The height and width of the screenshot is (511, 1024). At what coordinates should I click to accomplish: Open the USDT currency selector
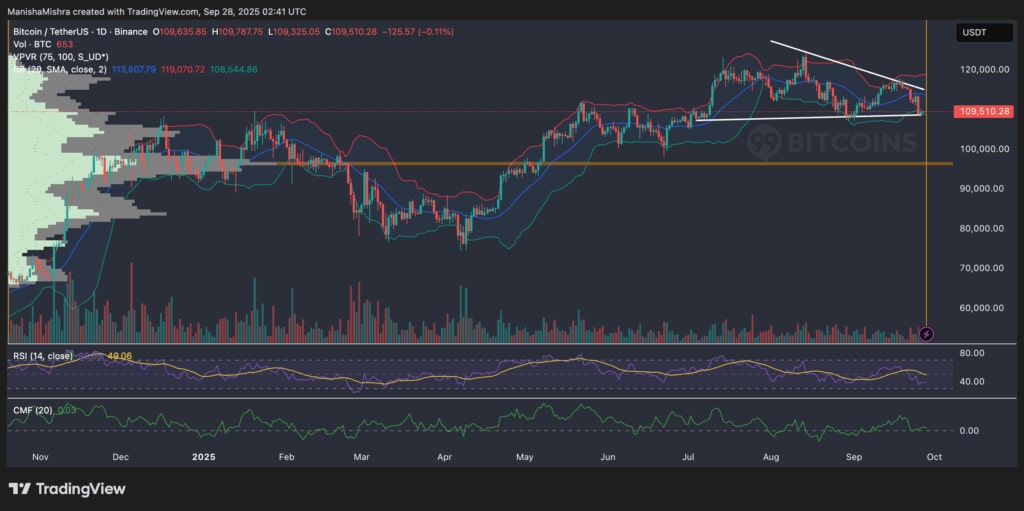(977, 32)
